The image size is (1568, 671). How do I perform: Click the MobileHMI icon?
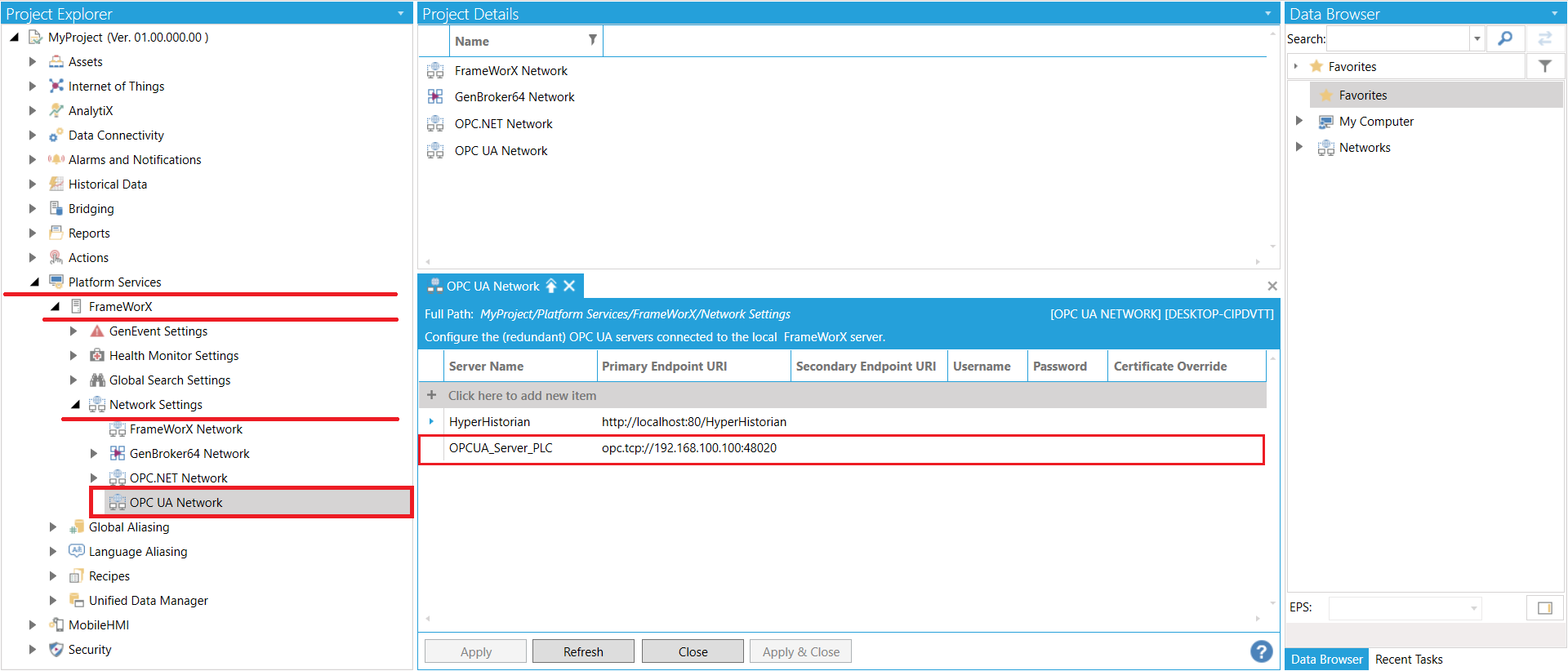point(56,624)
